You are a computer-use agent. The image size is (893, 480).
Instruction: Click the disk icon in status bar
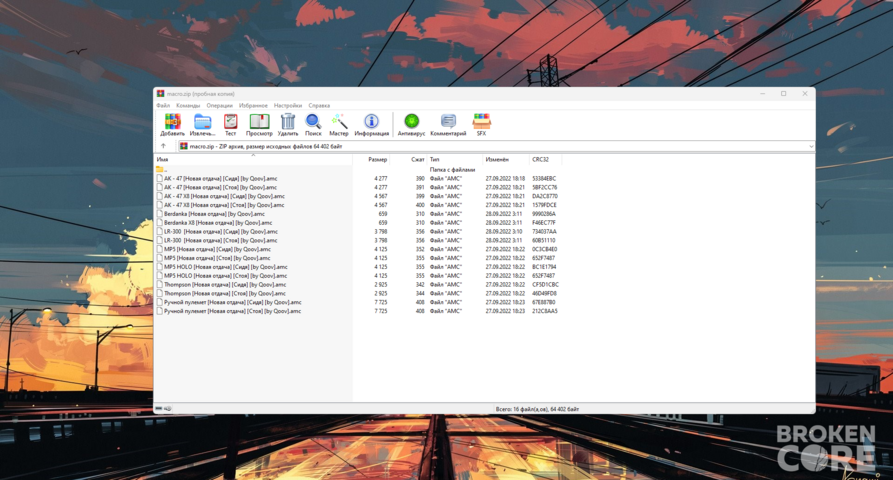pyautogui.click(x=159, y=409)
